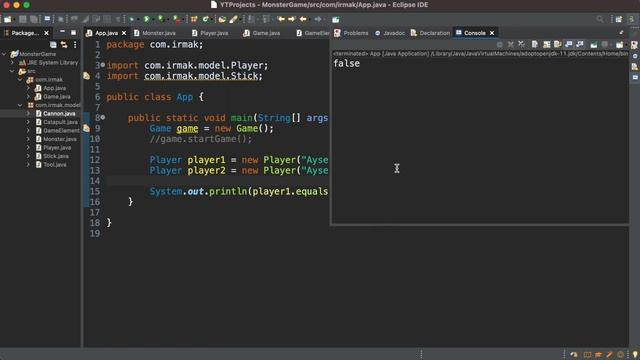Toggle Link with Editor in Package Explorer
The height and width of the screenshot is (360, 640).
[x=64, y=44]
